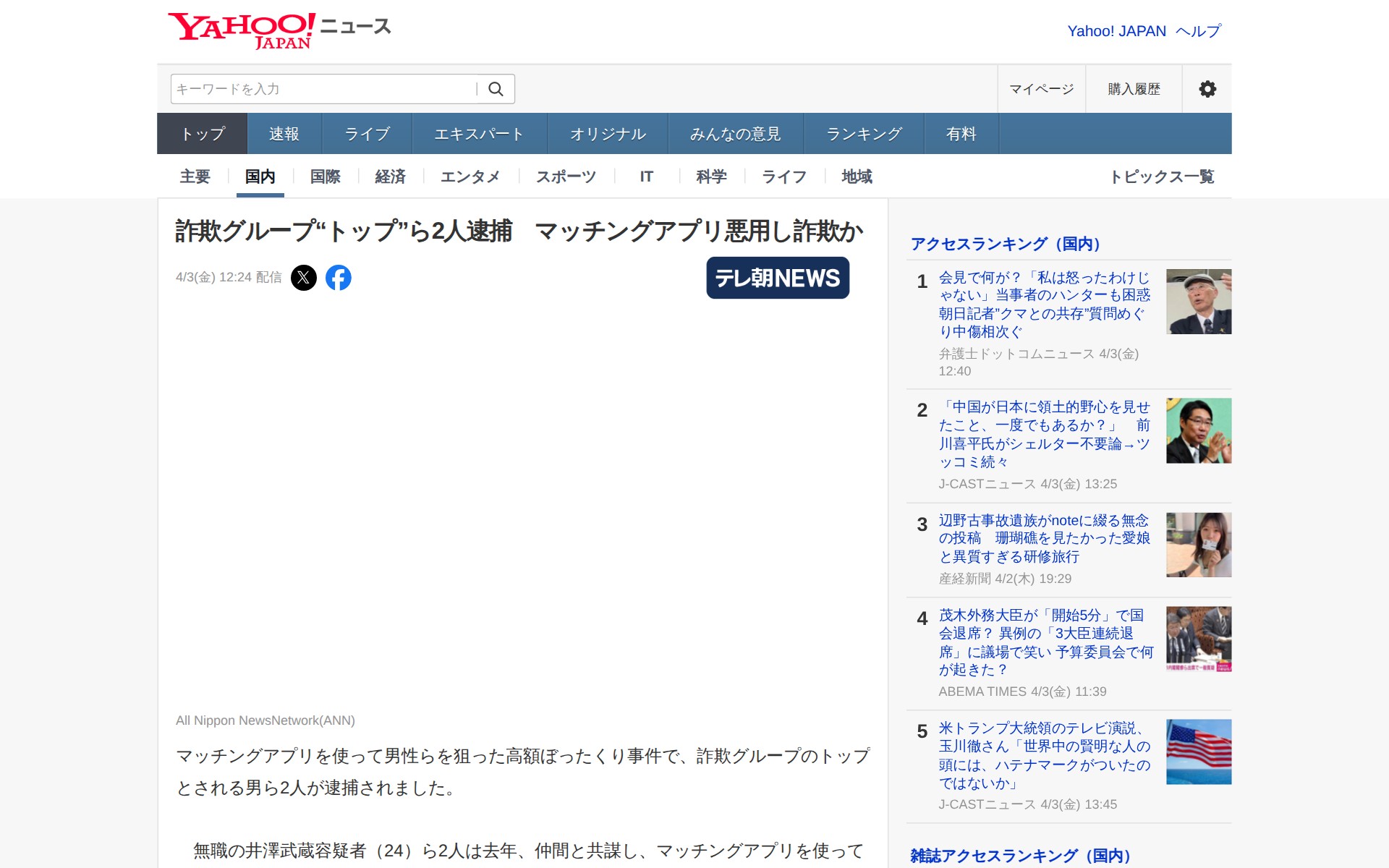Open the ランキング tab
Screen dimensions: 1389x868
(864, 134)
